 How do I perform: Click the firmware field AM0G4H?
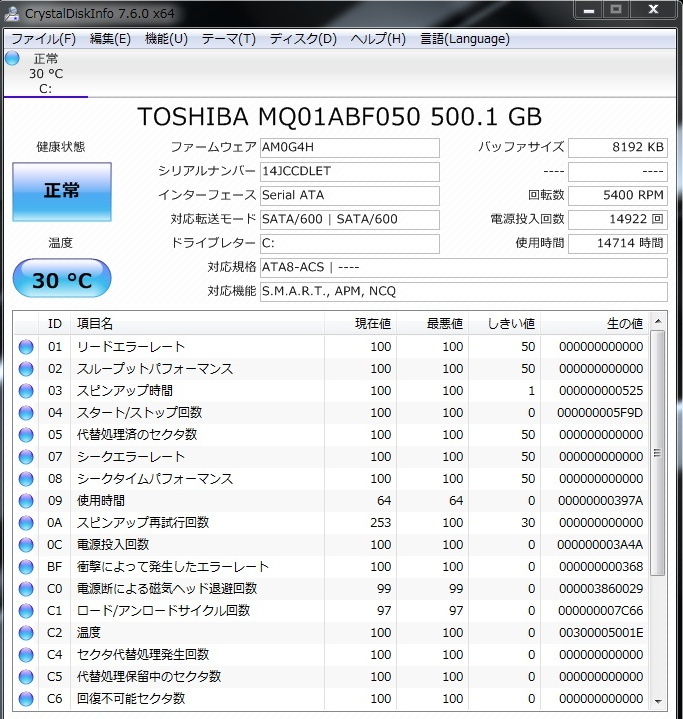tap(348, 148)
